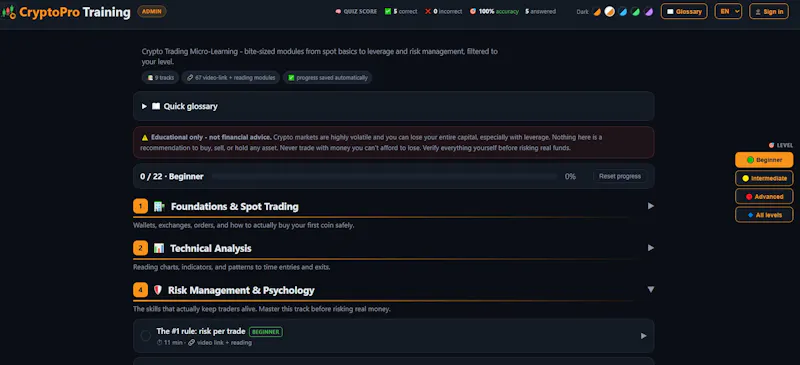Click the target icon above the LEVEL label
The width and height of the screenshot is (800, 365).
pyautogui.click(x=771, y=145)
